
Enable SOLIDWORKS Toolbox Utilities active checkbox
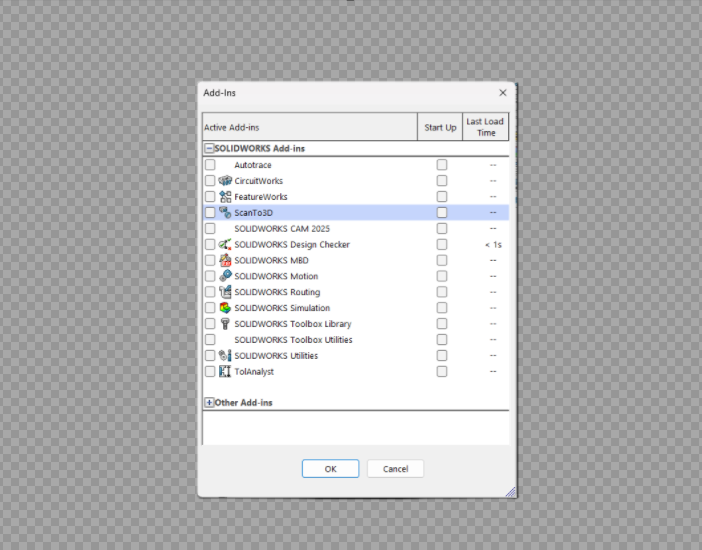pyautogui.click(x=210, y=339)
